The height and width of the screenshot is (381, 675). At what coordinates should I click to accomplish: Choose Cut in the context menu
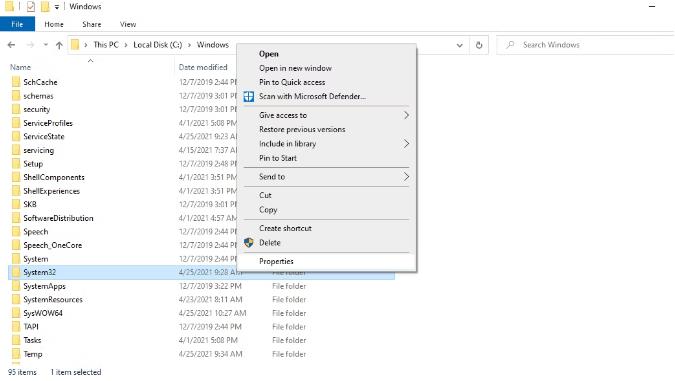tap(327, 195)
